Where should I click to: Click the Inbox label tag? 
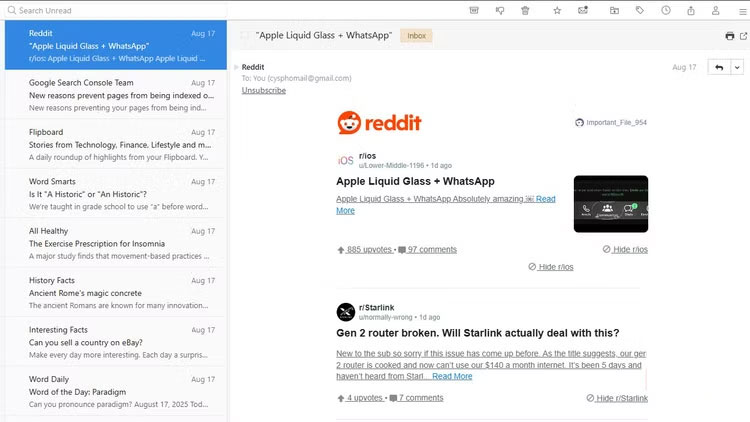click(x=416, y=36)
